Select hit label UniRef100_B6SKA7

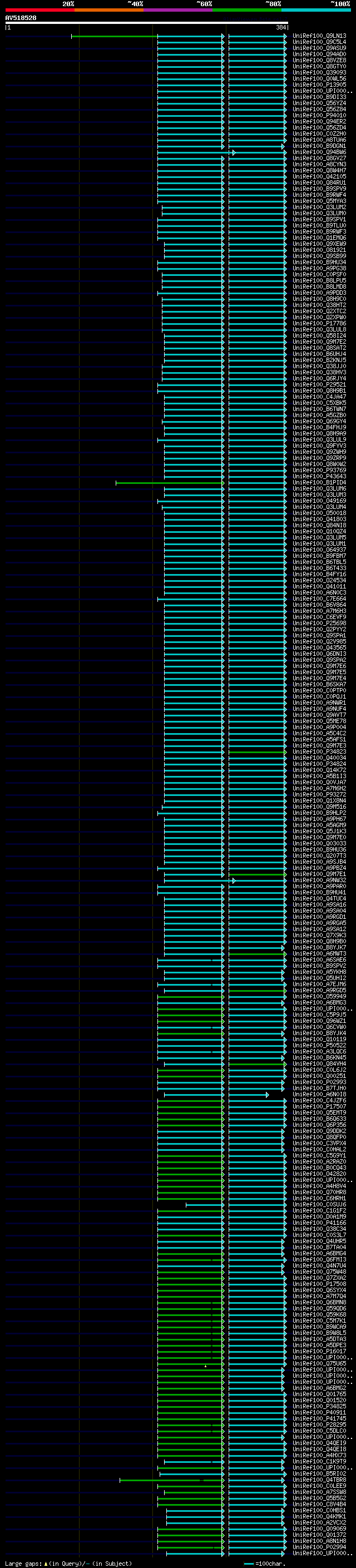coord(319,685)
